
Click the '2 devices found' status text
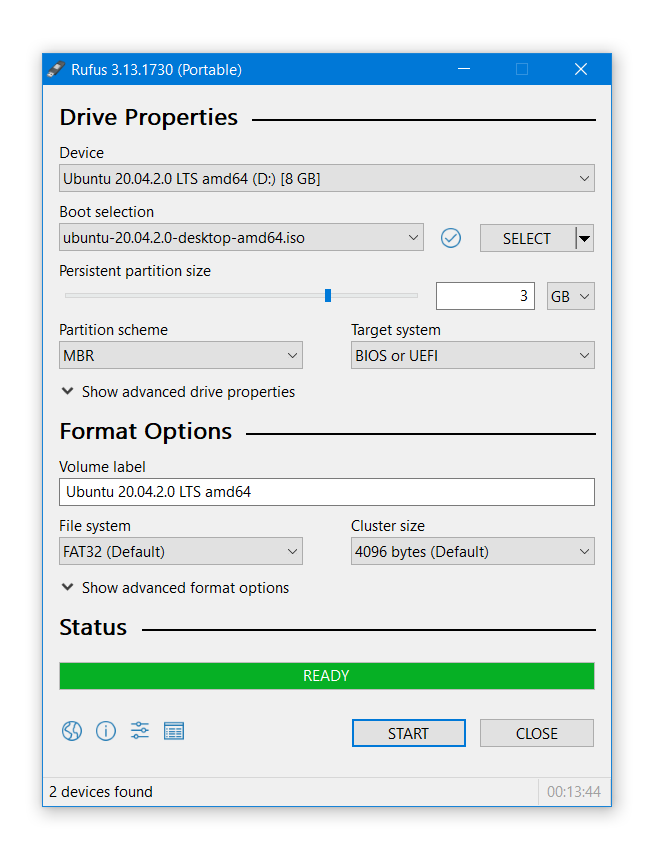coord(101,792)
